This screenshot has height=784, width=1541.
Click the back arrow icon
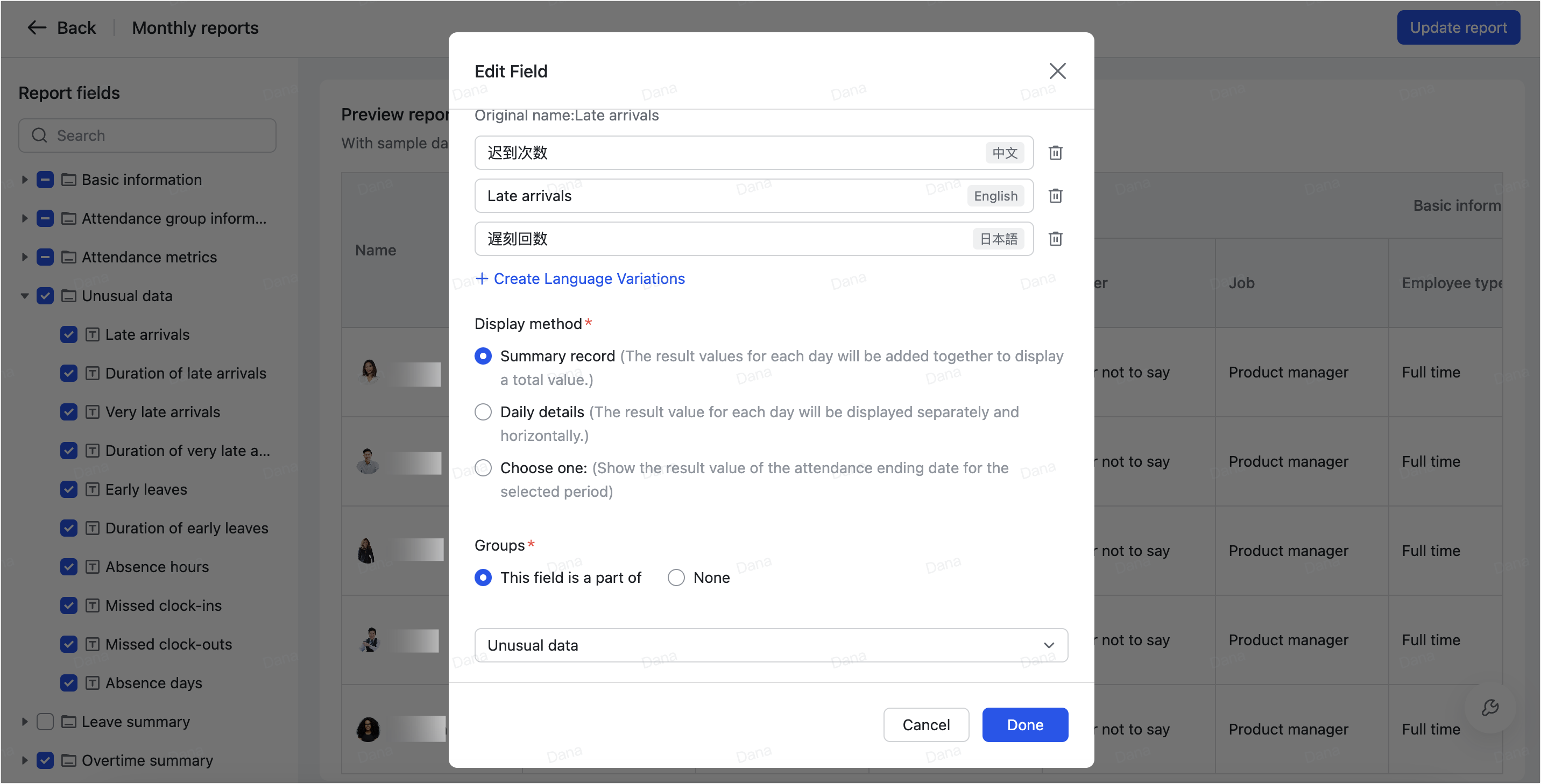coord(37,28)
